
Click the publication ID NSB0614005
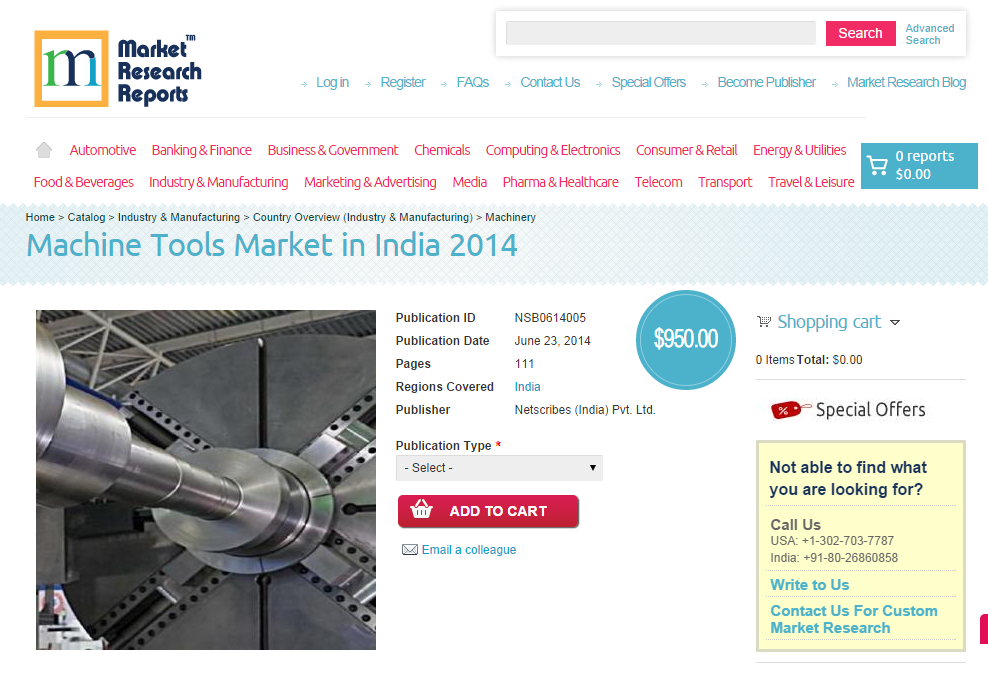550,318
